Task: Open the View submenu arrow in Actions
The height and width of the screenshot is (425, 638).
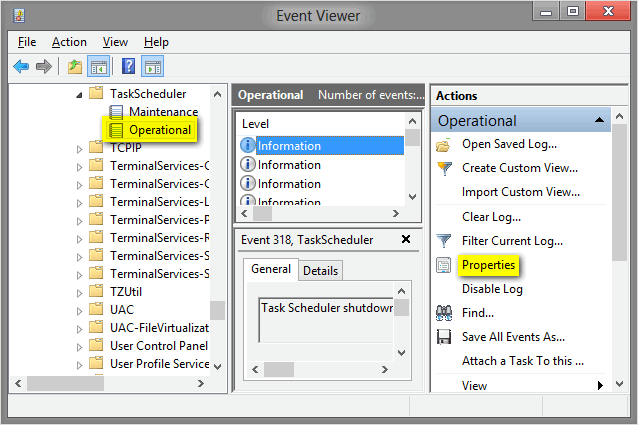Action: (x=600, y=385)
